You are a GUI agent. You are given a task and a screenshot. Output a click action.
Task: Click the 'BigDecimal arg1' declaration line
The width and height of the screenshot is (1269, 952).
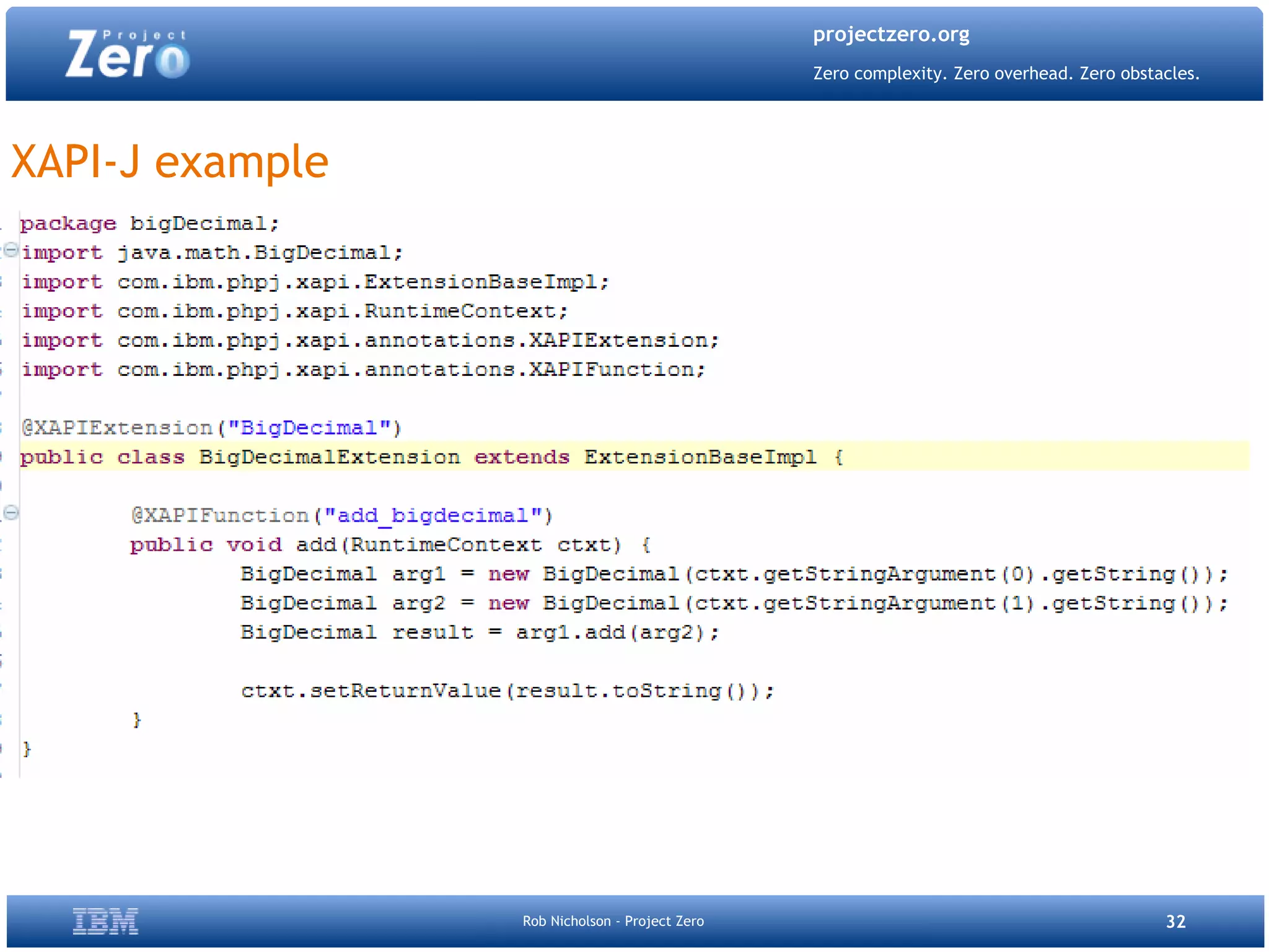click(734, 574)
